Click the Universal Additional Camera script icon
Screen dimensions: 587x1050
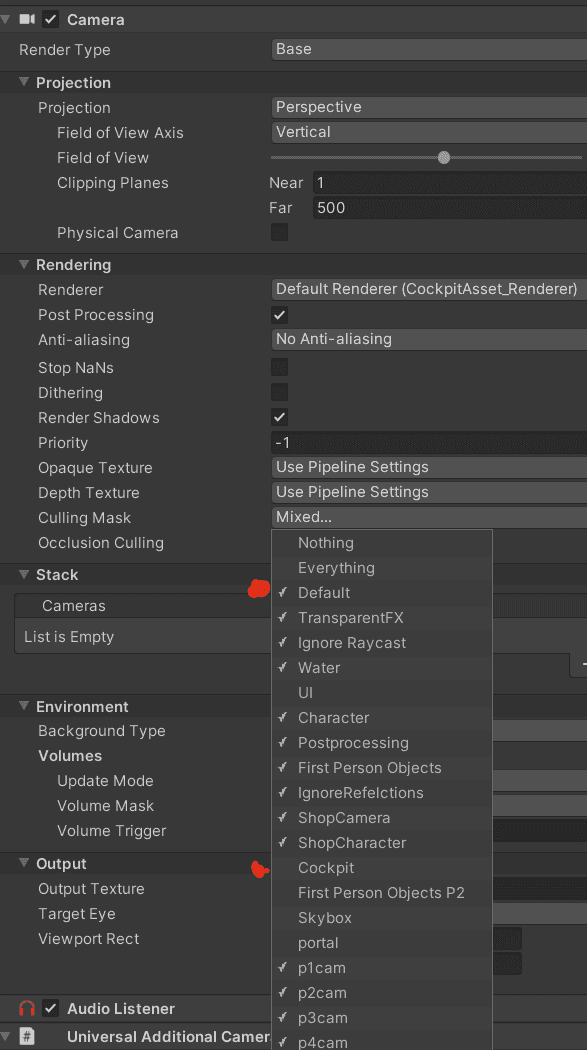27,1037
